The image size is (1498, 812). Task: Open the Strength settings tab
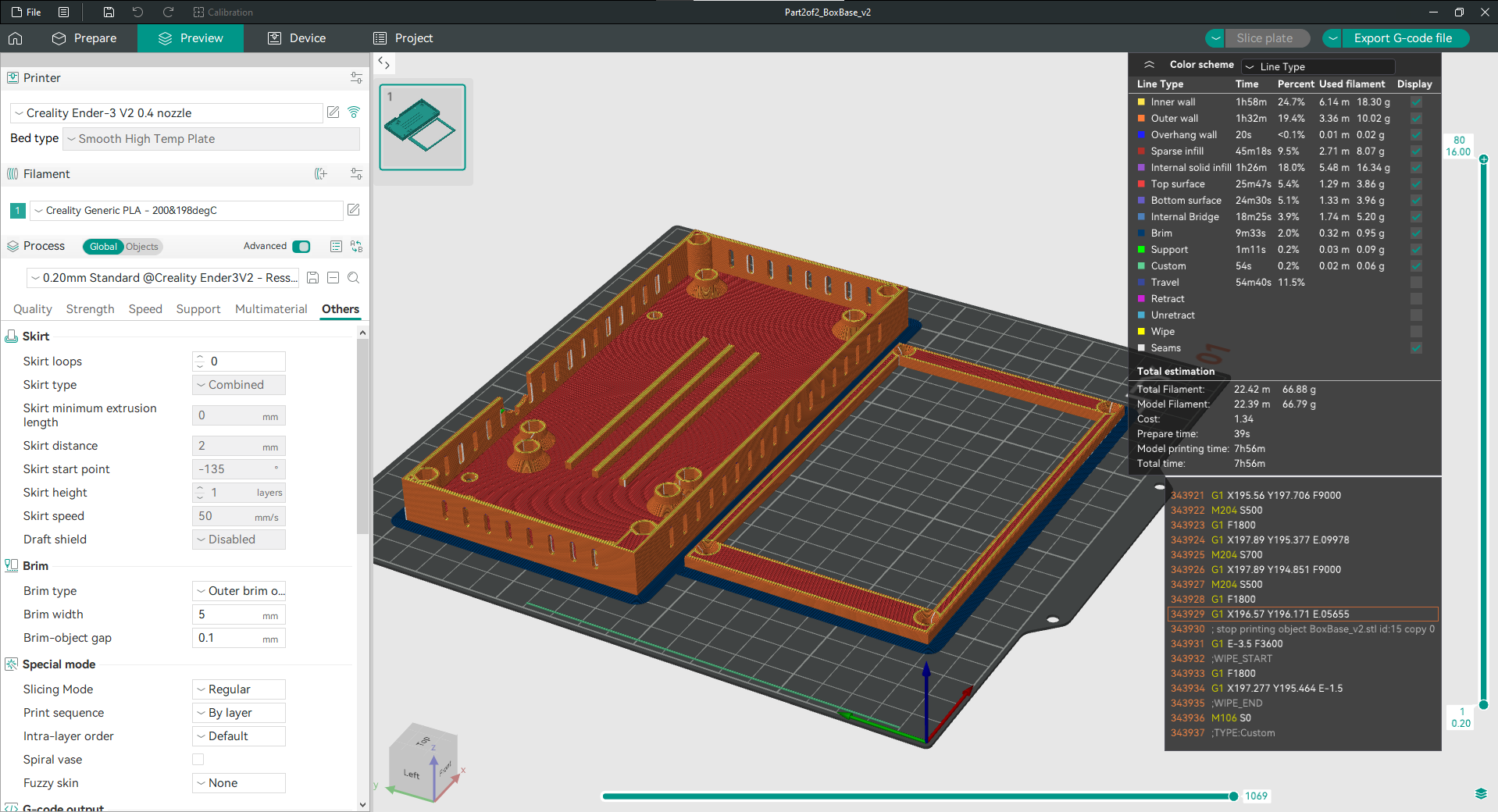click(x=90, y=309)
